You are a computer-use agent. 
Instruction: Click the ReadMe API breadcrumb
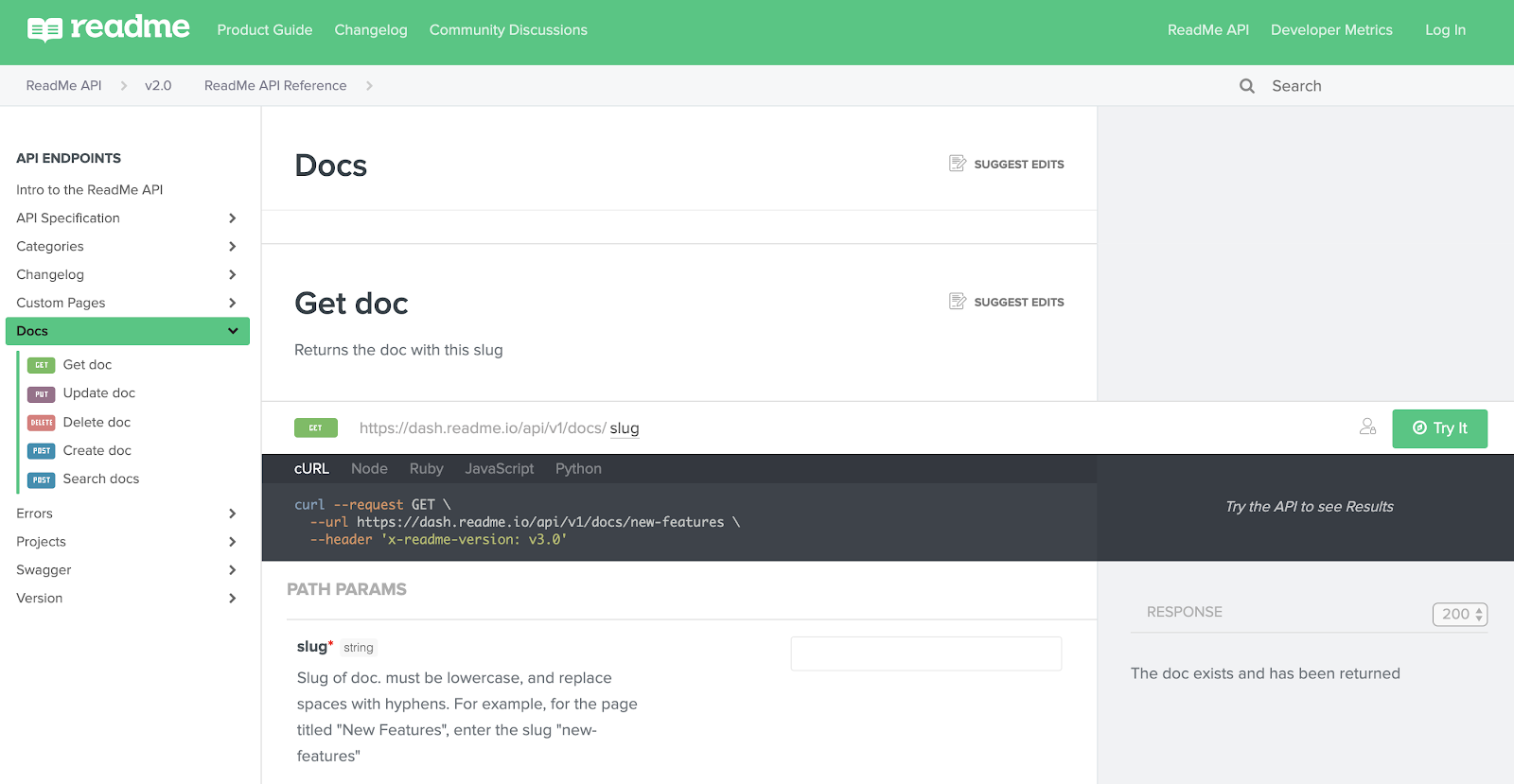pos(63,86)
